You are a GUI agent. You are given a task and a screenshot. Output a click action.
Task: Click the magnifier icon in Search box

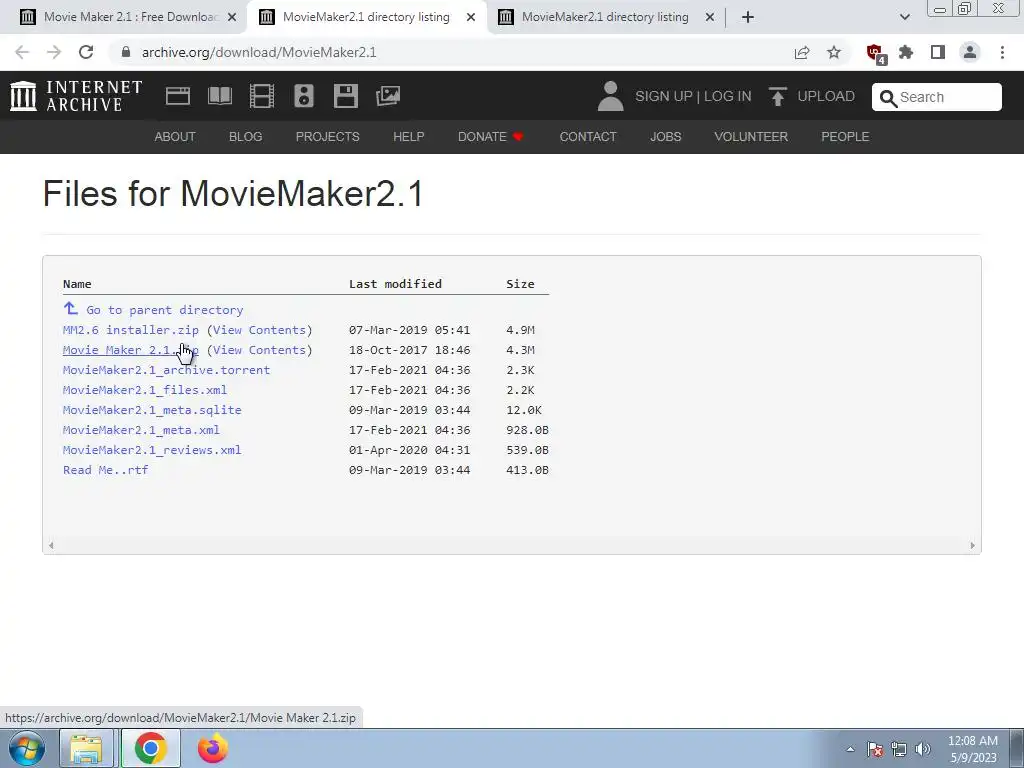(x=888, y=98)
